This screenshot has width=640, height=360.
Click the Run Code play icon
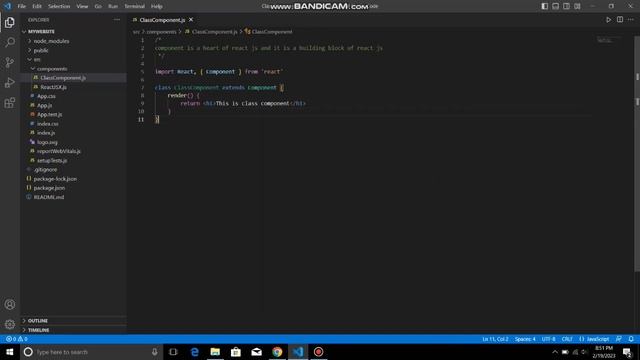tap(608, 20)
